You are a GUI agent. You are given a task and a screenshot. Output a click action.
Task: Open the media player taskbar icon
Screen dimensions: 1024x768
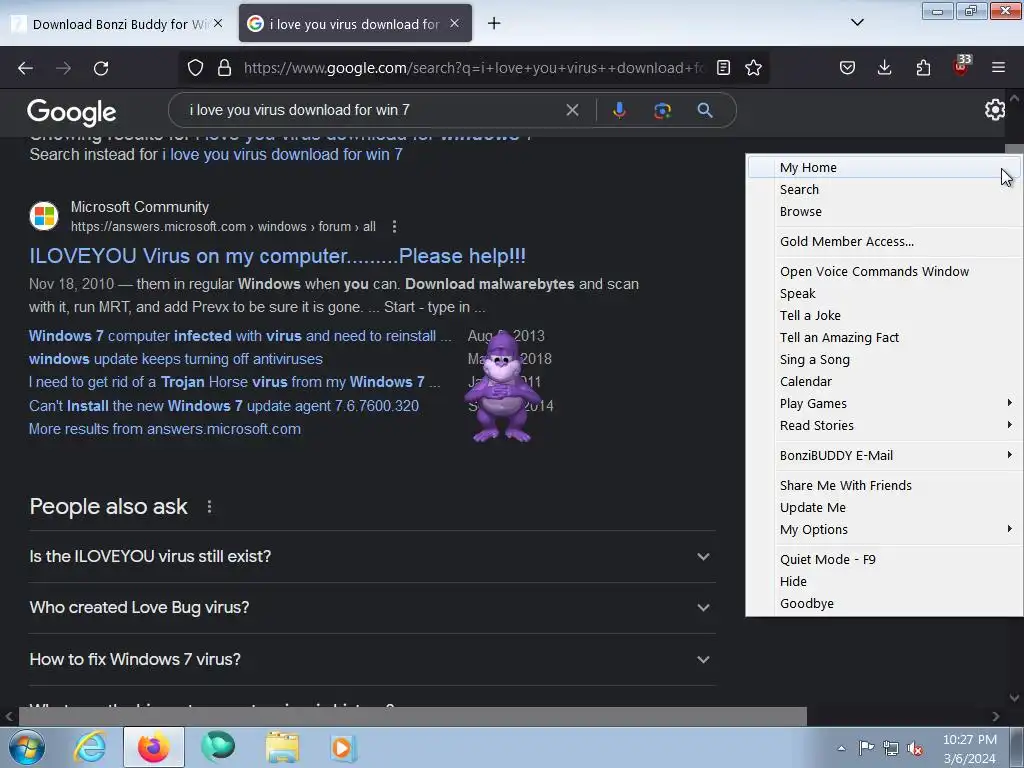click(343, 748)
